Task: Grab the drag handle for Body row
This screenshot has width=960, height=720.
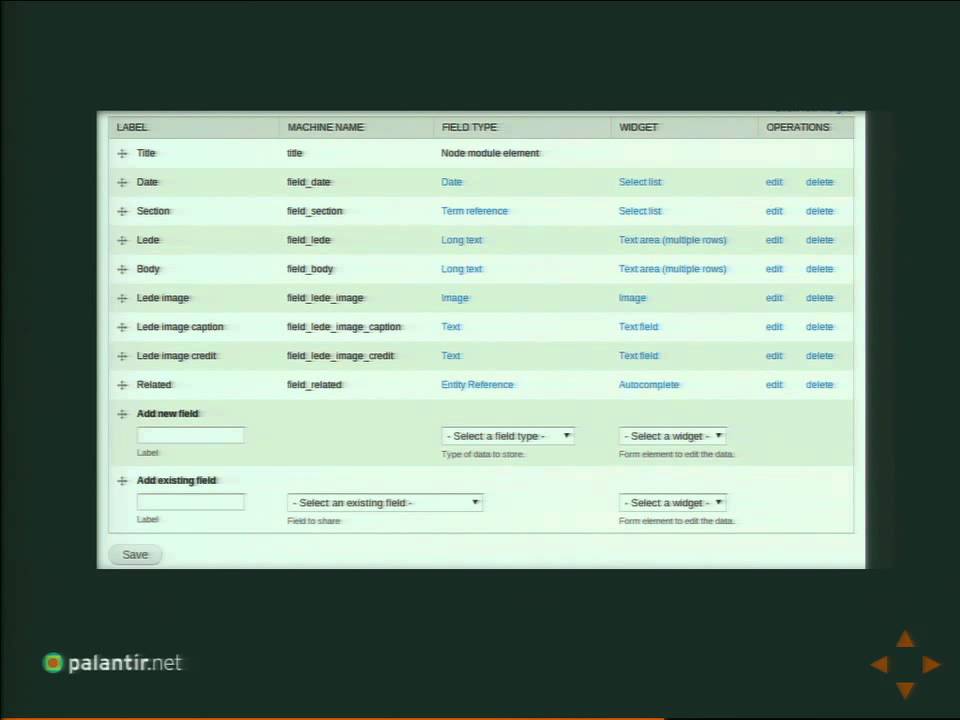Action: [122, 269]
